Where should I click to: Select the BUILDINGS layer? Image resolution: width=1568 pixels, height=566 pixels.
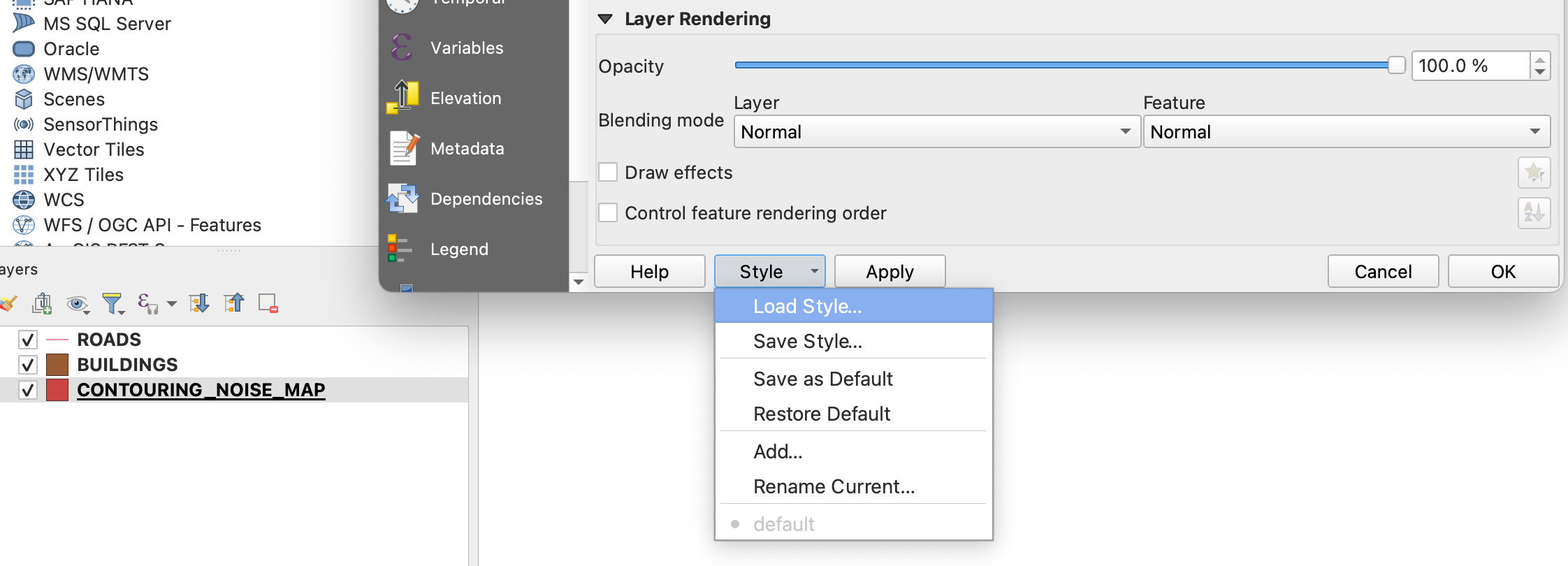[x=127, y=365]
